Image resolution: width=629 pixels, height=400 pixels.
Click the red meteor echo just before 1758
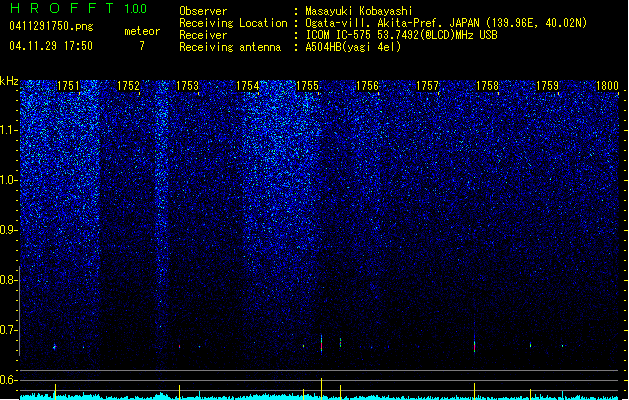tap(475, 347)
